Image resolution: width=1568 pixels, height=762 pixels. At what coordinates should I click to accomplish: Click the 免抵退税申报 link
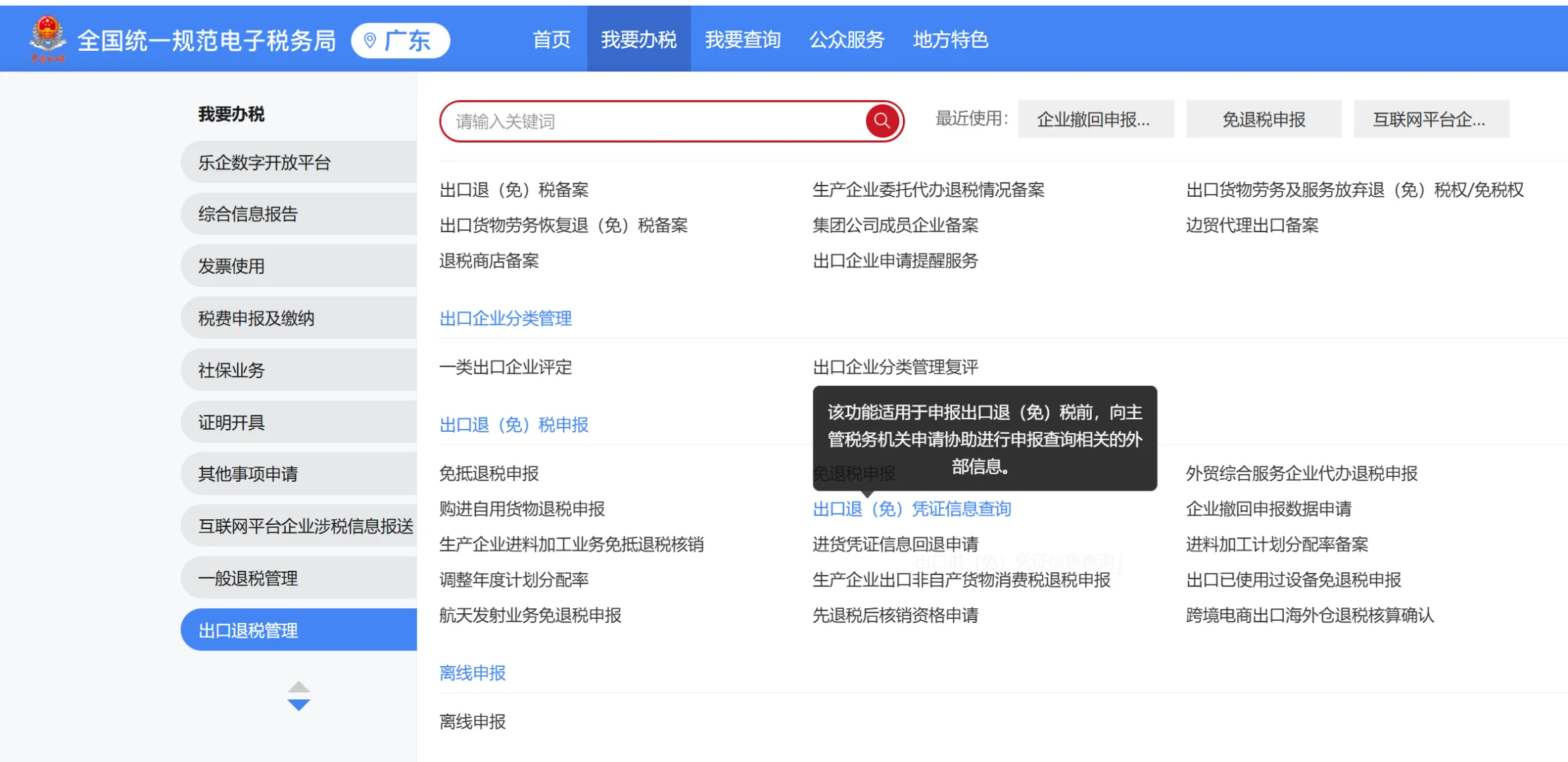[x=488, y=473]
